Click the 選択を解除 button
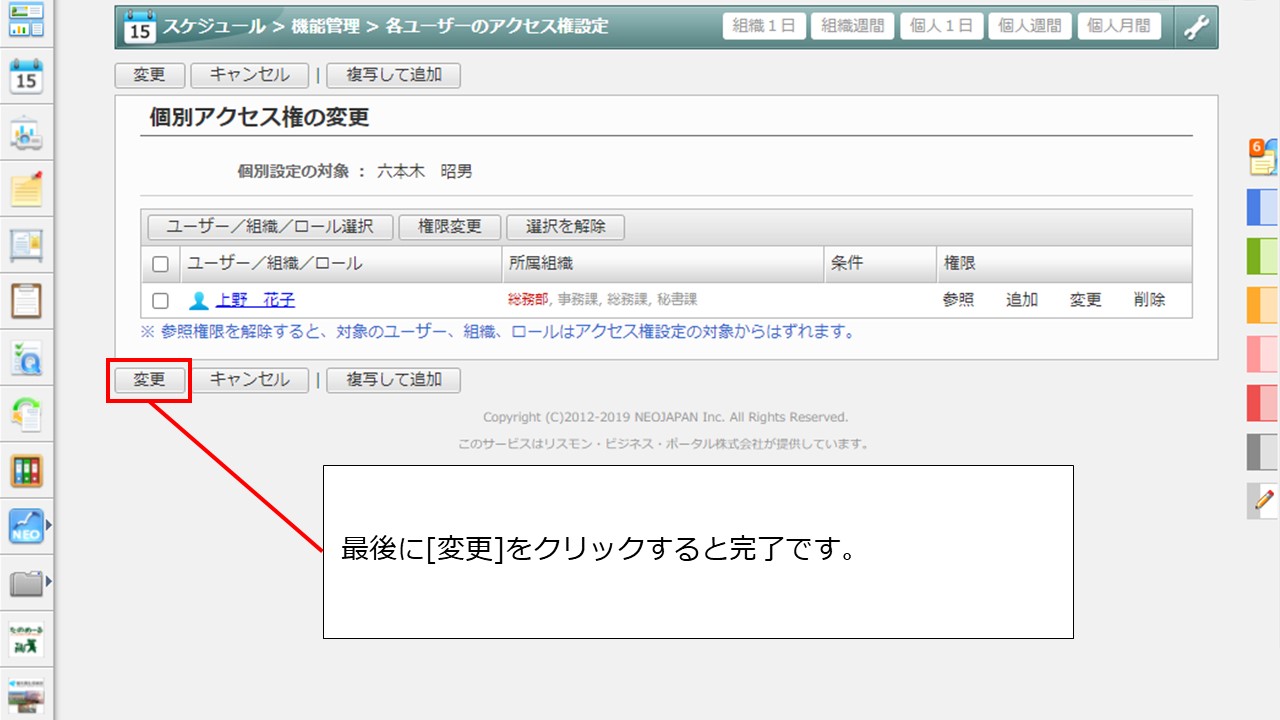The image size is (1280, 720). point(566,227)
